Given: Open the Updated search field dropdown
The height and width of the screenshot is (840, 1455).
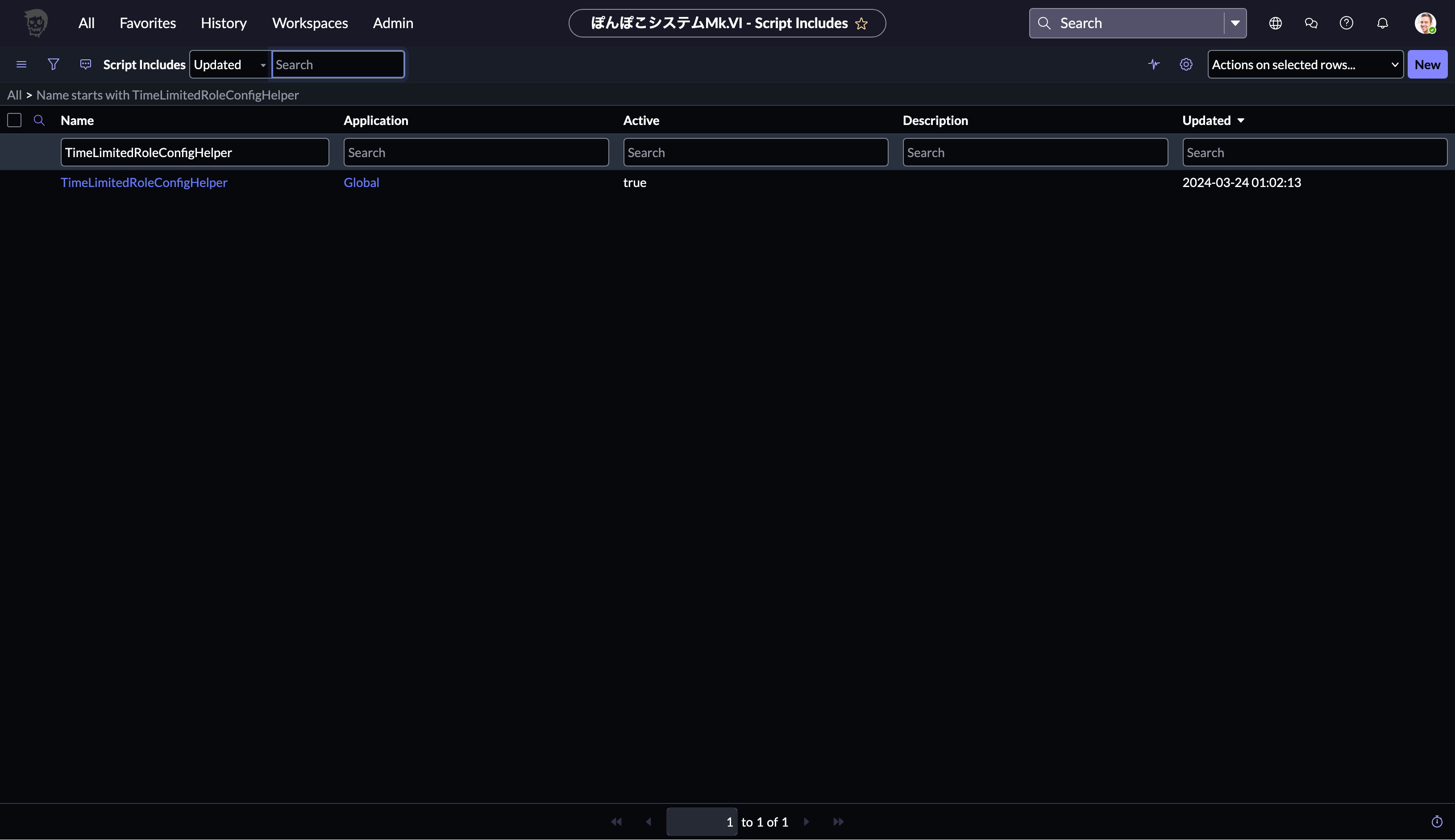Looking at the screenshot, I should coord(229,65).
